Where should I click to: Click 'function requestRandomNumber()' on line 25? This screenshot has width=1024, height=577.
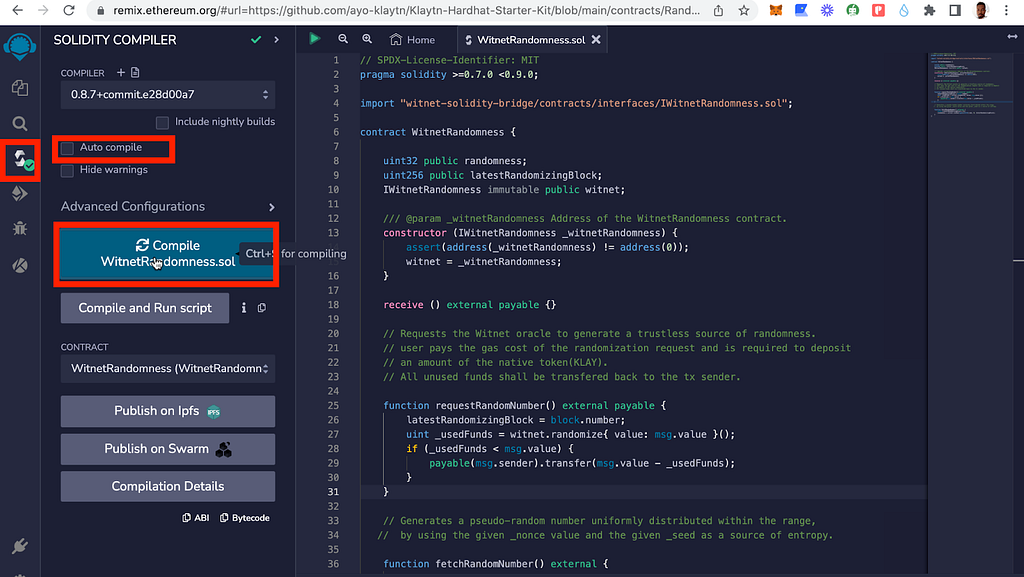(x=470, y=405)
